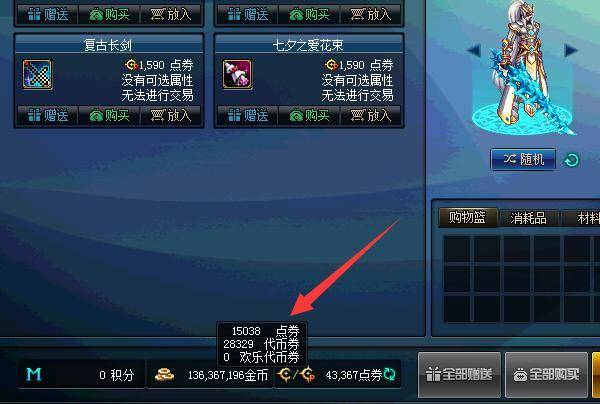Screen dimensions: 600x404
Task: Rotate character preview with left arrow
Action: coord(474,50)
